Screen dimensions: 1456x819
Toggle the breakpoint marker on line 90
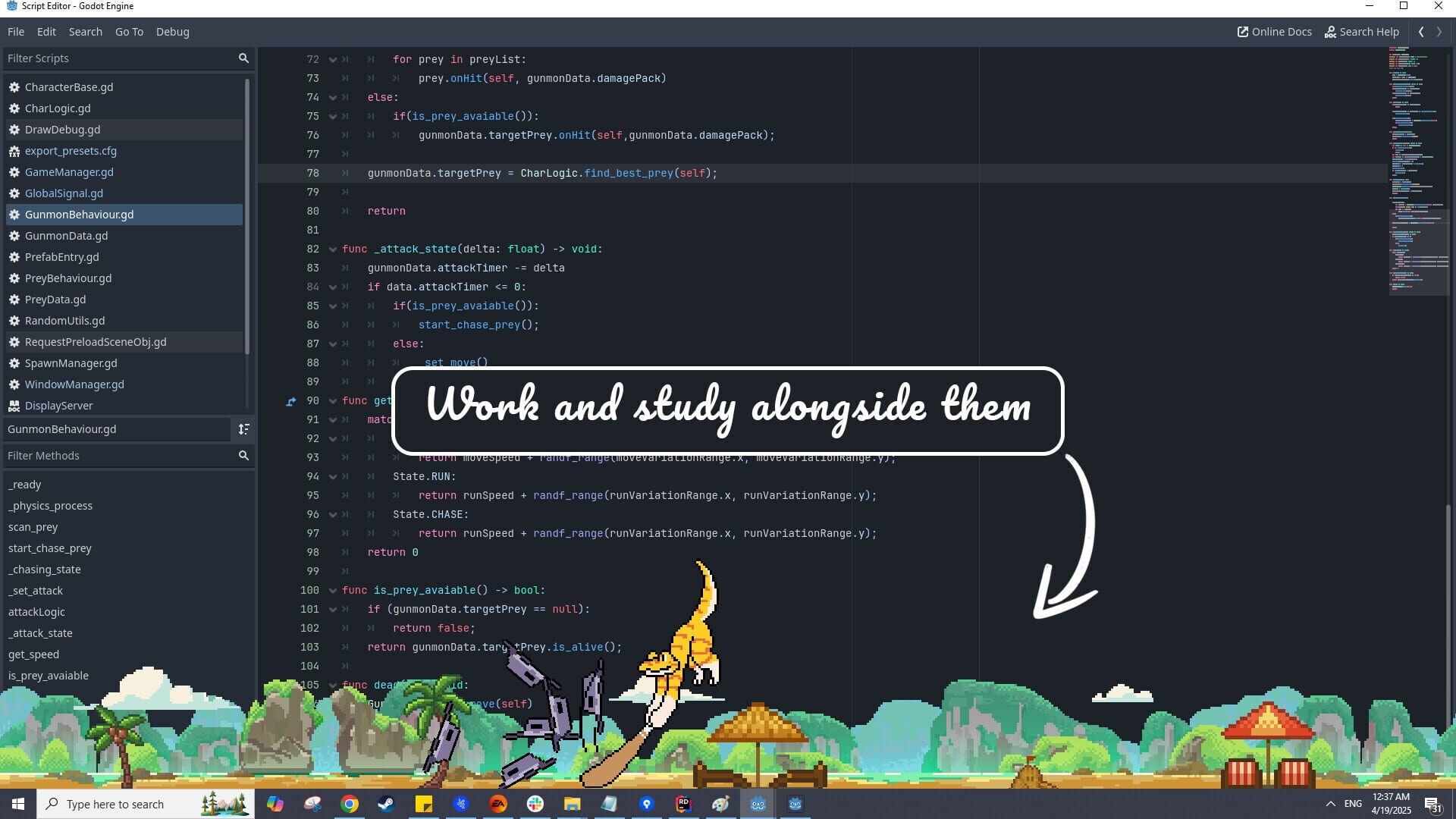290,401
